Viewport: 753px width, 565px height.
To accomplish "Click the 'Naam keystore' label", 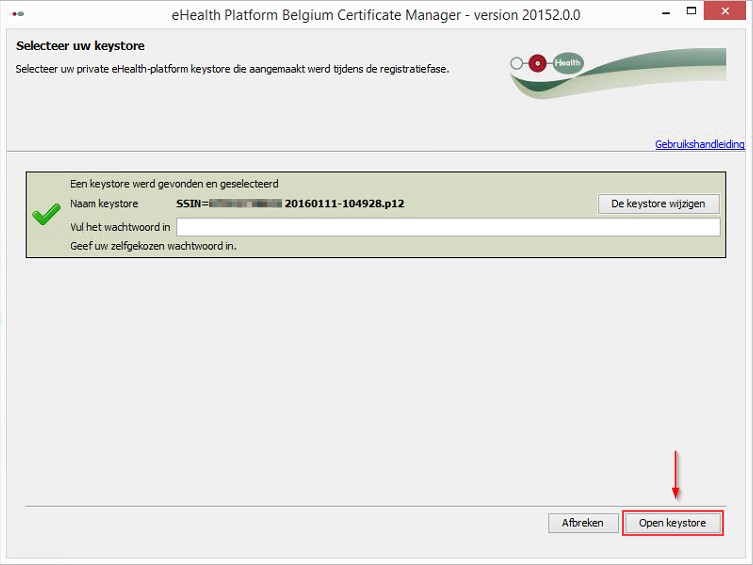I will click(104, 204).
